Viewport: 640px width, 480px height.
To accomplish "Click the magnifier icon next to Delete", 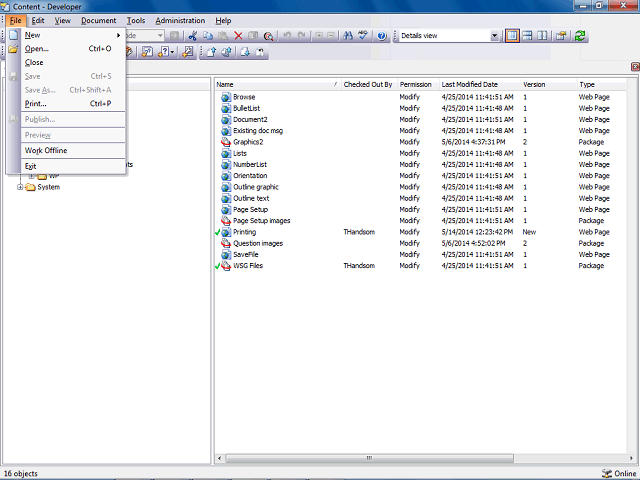I will tap(268, 36).
